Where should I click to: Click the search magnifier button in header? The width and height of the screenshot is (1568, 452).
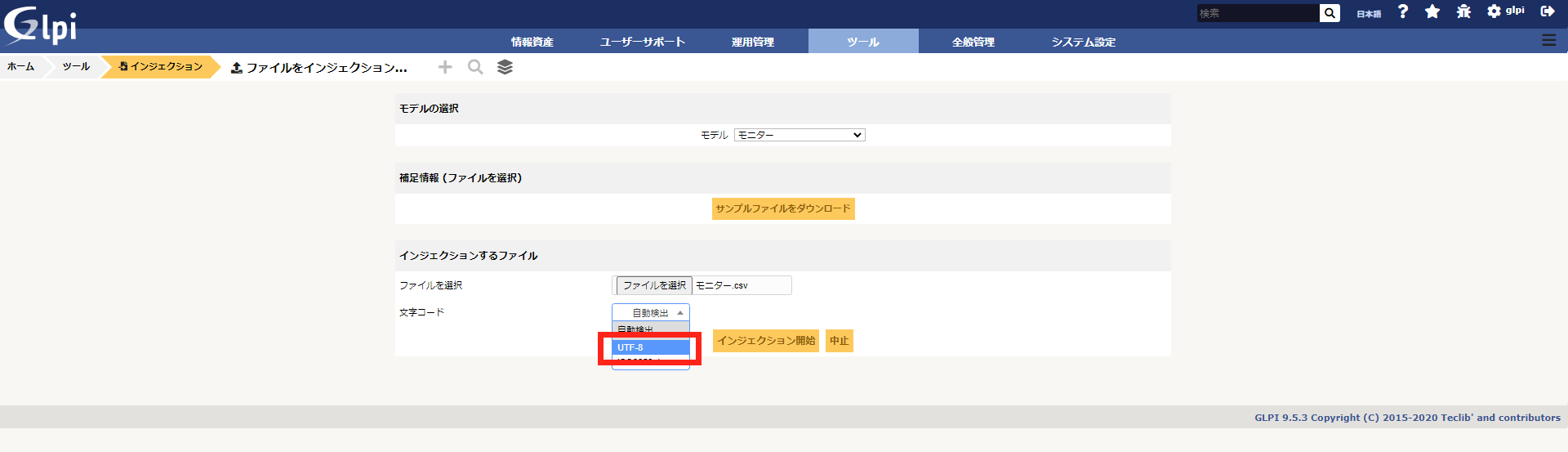(x=1330, y=13)
